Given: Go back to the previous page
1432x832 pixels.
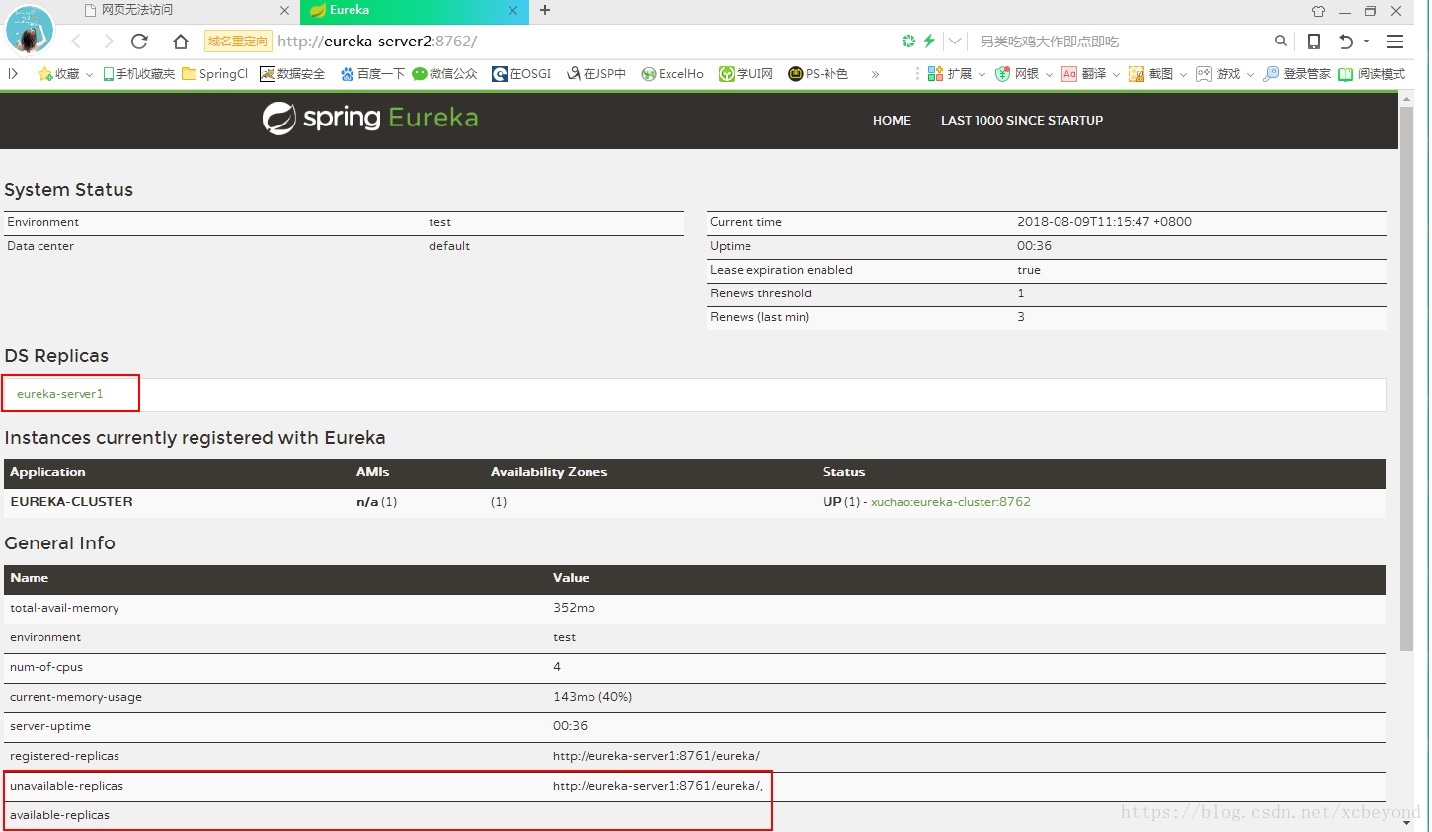Looking at the screenshot, I should coord(77,41).
